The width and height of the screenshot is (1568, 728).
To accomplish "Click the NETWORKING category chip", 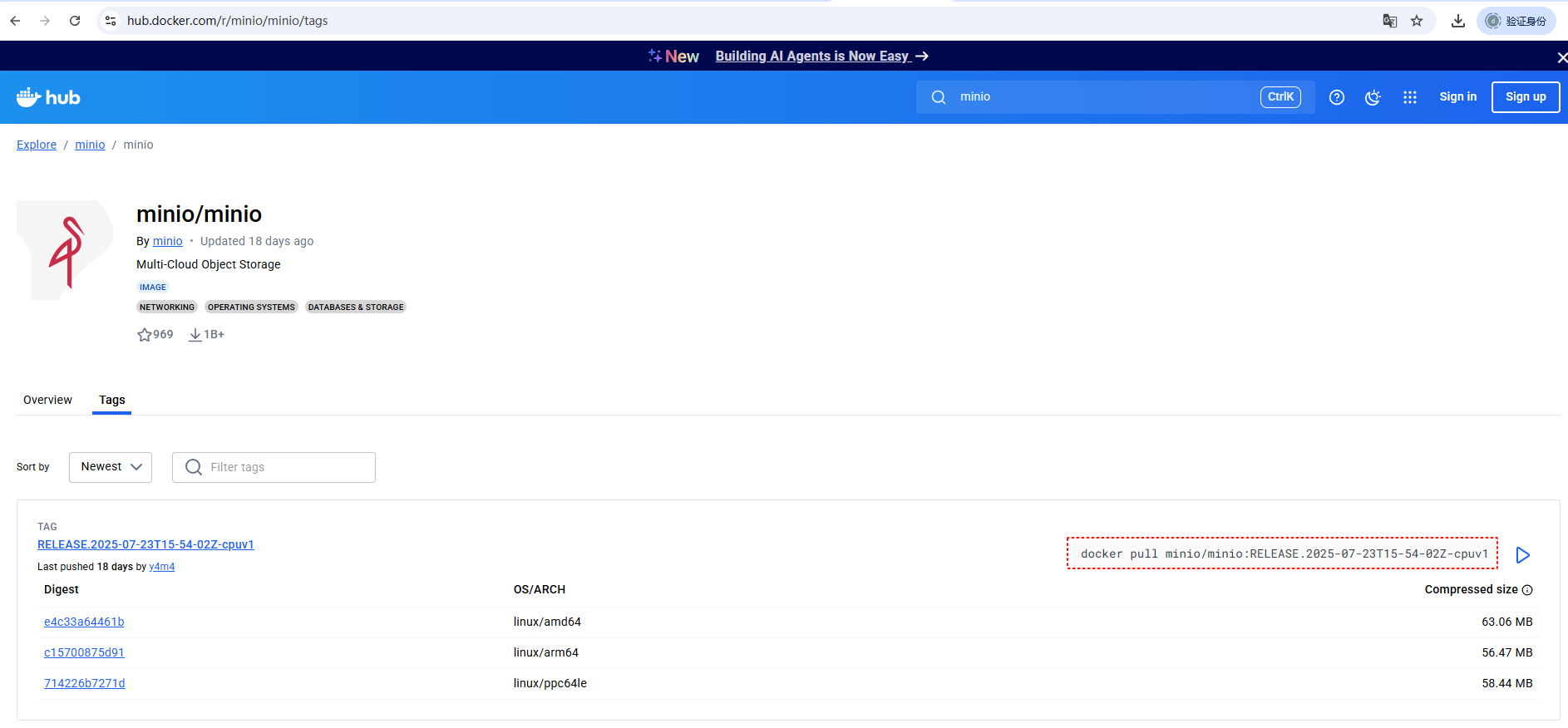I will point(167,307).
